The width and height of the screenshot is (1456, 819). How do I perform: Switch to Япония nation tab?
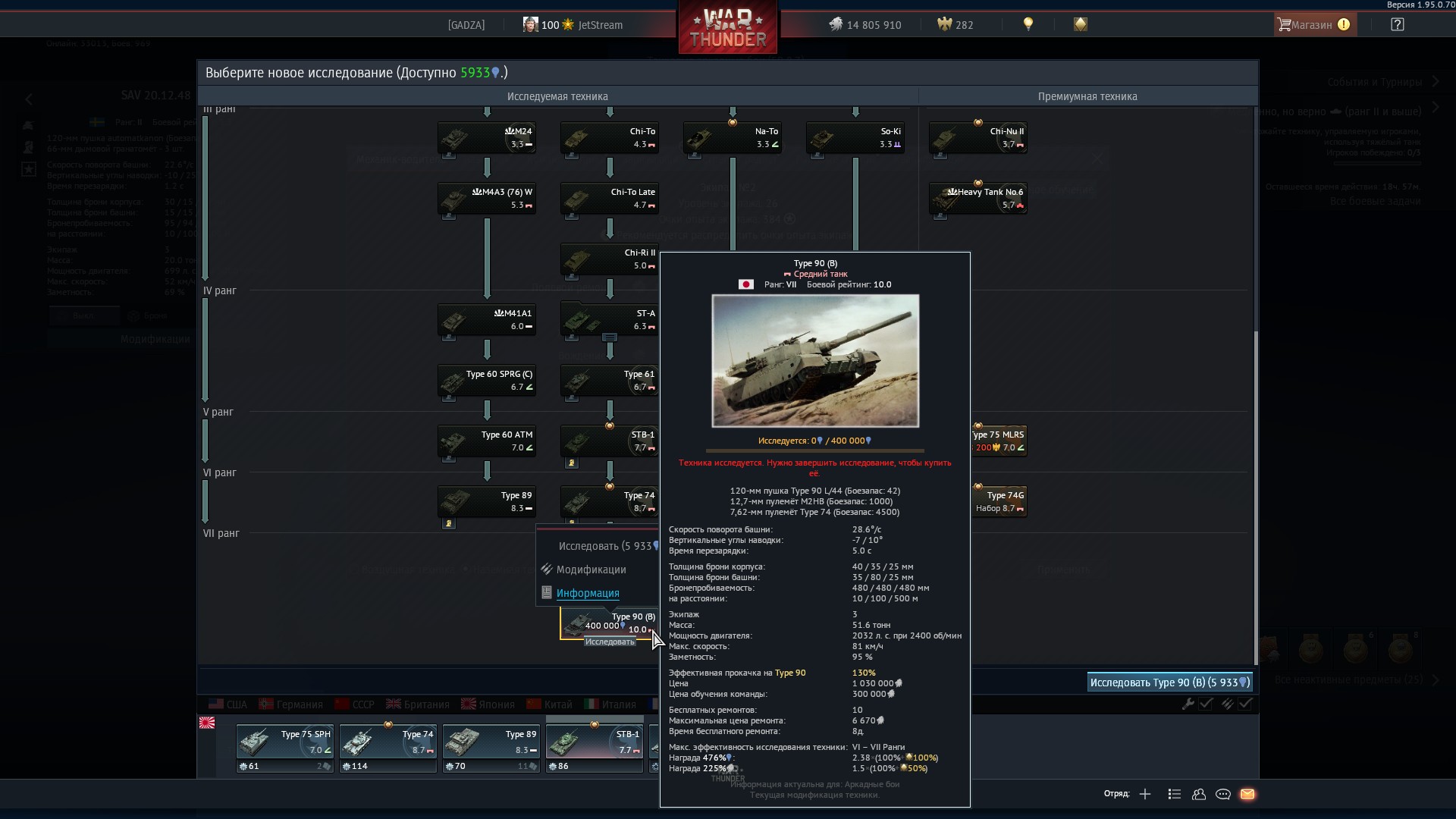point(488,704)
